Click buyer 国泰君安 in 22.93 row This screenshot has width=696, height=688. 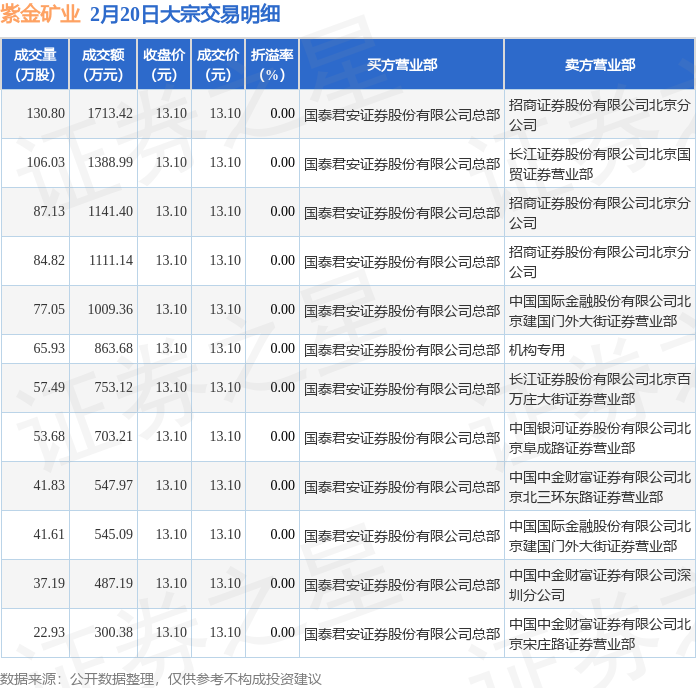[x=402, y=633]
